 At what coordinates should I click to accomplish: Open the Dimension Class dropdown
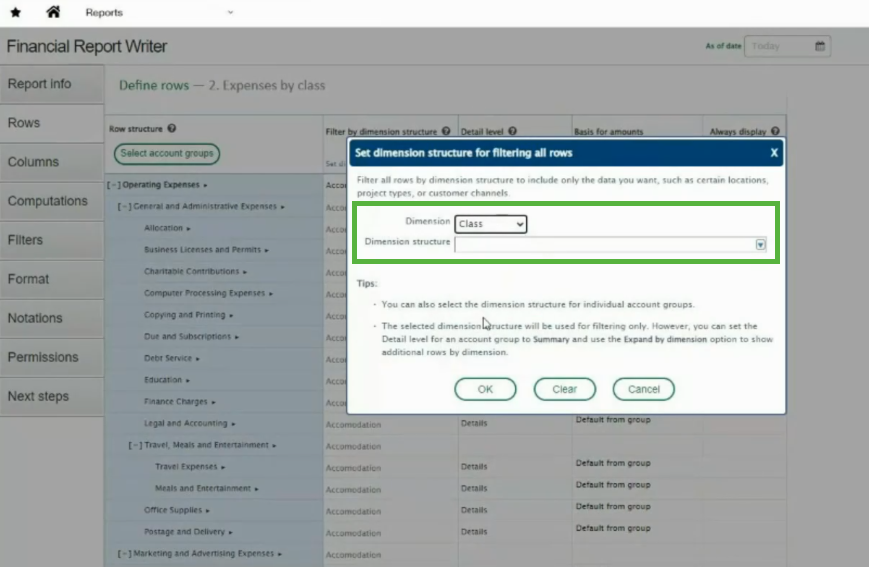coord(490,224)
